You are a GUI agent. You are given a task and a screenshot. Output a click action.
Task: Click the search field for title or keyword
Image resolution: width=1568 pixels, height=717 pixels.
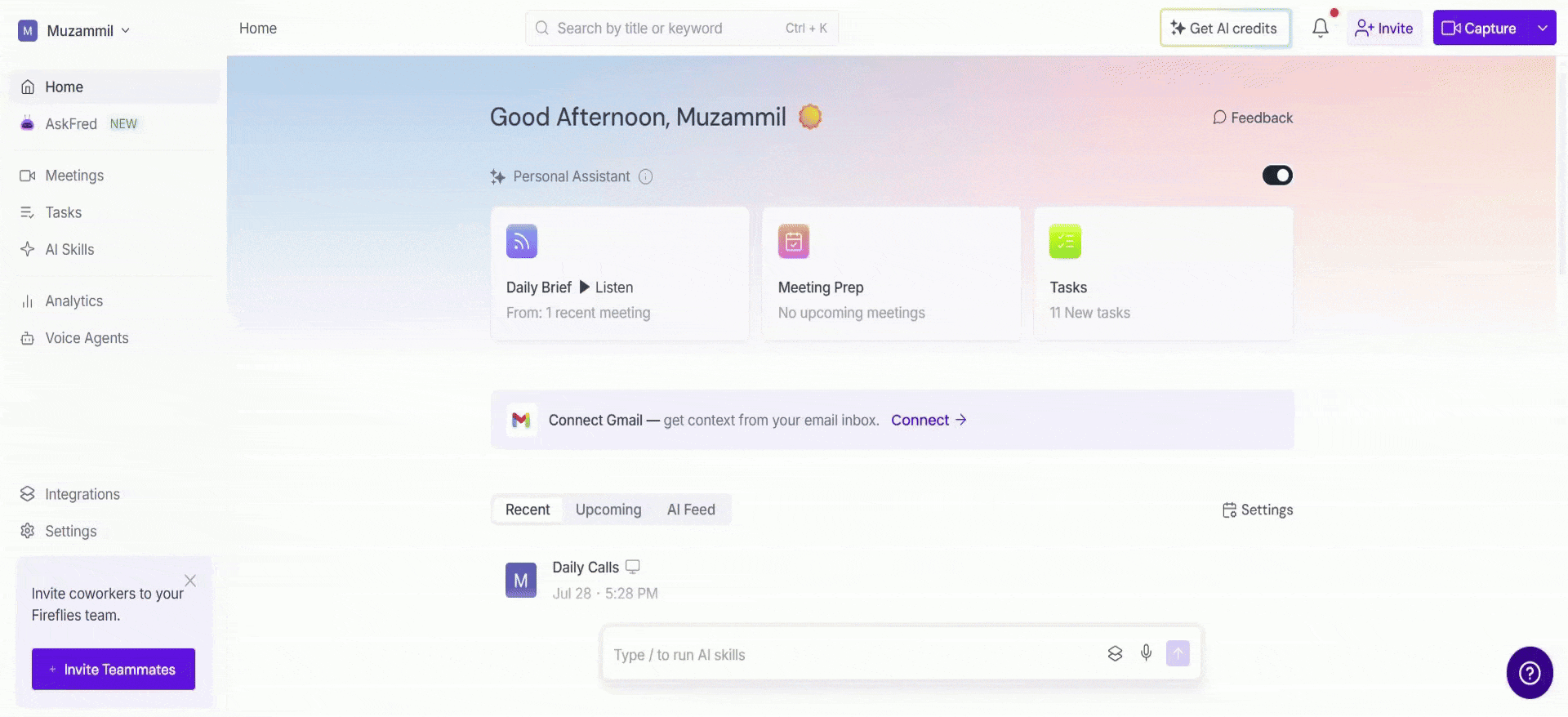[682, 28]
